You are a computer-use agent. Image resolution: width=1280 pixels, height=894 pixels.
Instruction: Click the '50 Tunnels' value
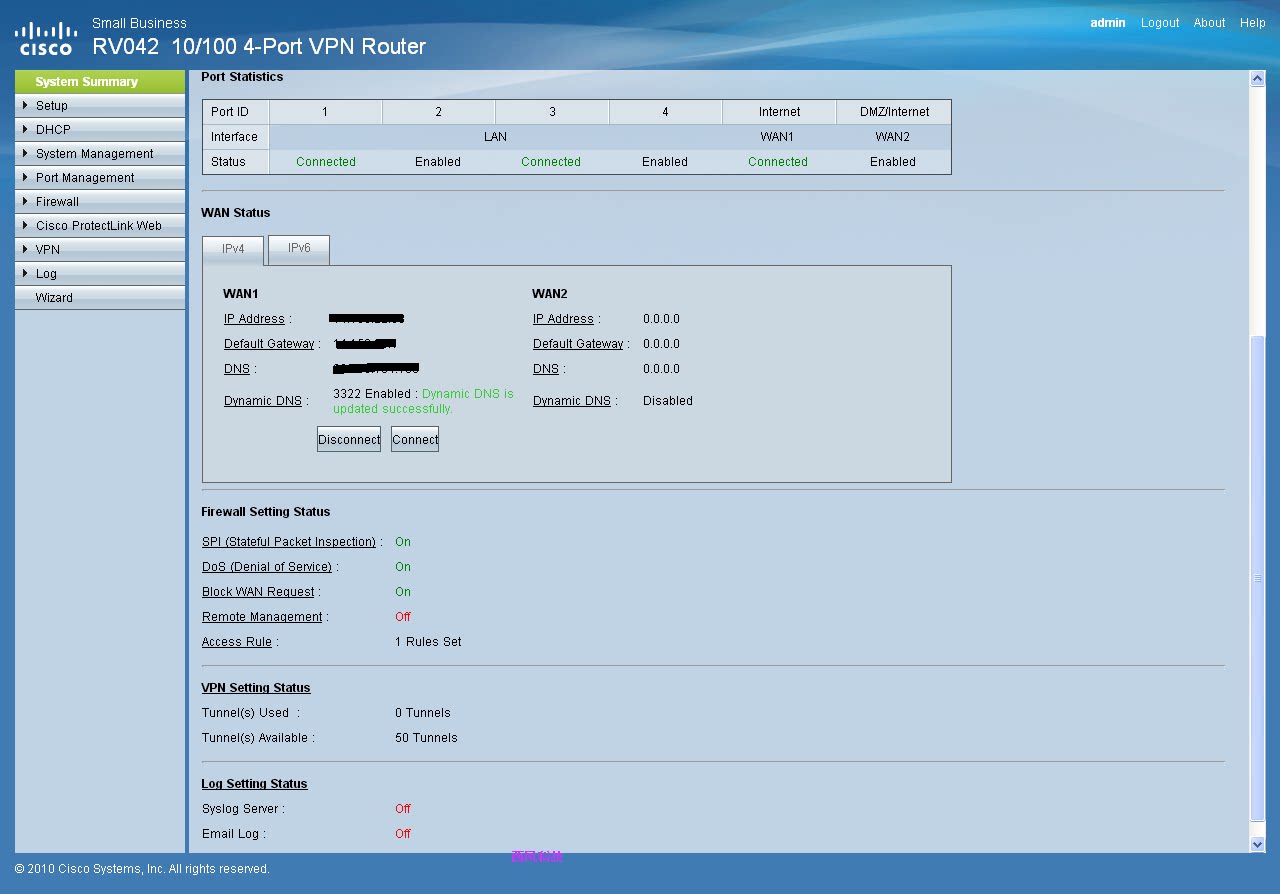426,738
